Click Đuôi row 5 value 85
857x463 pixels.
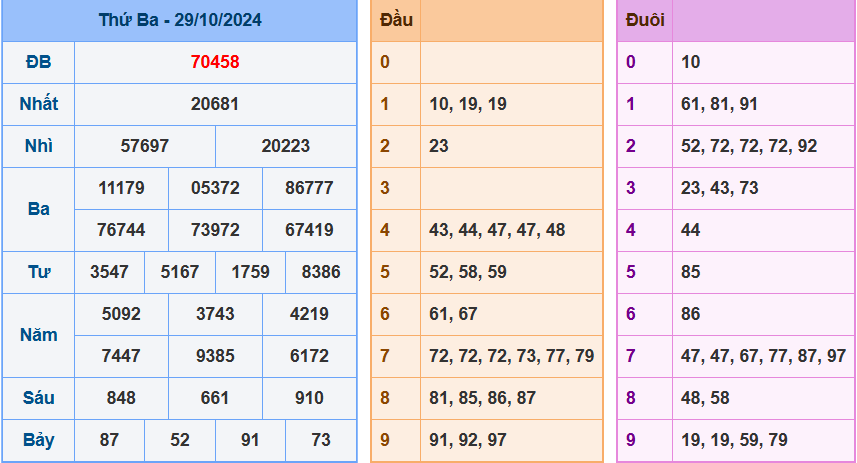pyautogui.click(x=690, y=272)
